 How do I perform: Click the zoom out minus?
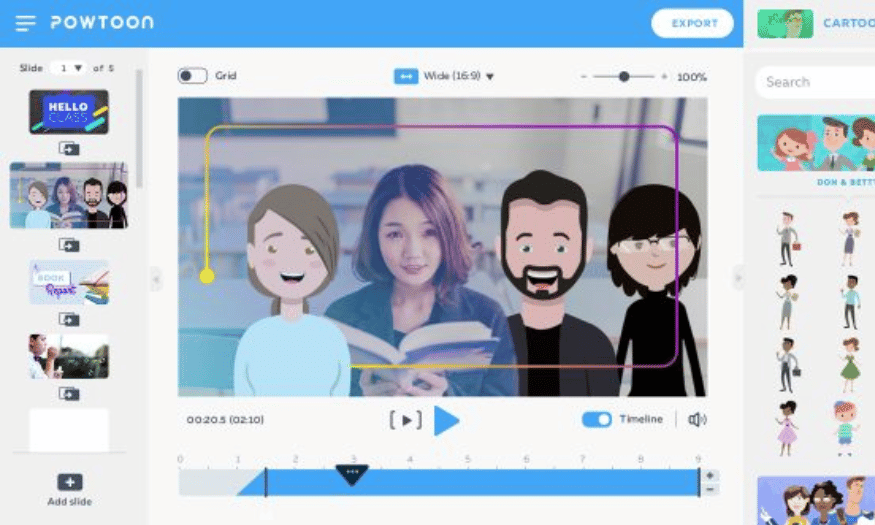tap(584, 76)
